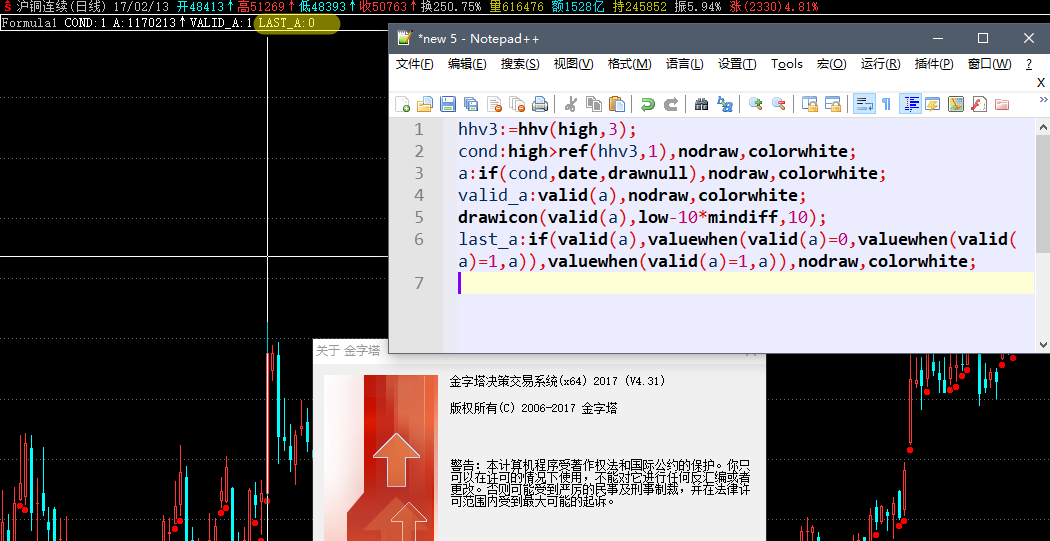Click the Cut scissors icon

(571, 104)
